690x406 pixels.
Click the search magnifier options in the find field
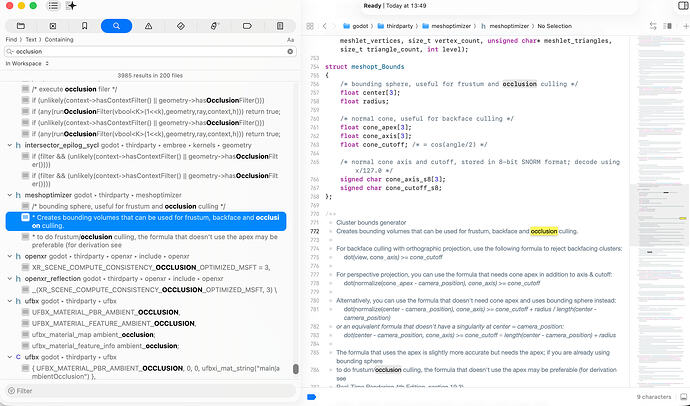(x=10, y=51)
